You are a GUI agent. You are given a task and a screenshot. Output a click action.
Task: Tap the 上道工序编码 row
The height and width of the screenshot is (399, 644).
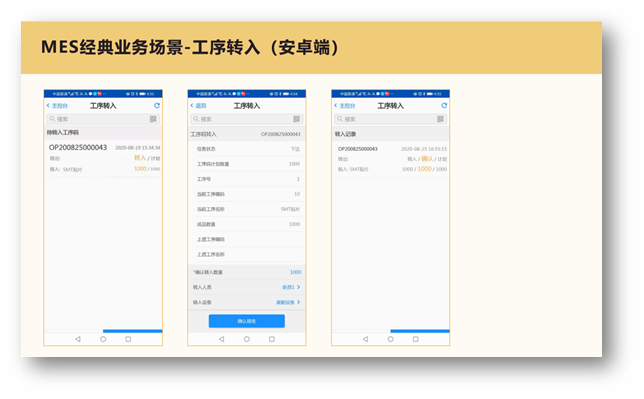tap(247, 239)
